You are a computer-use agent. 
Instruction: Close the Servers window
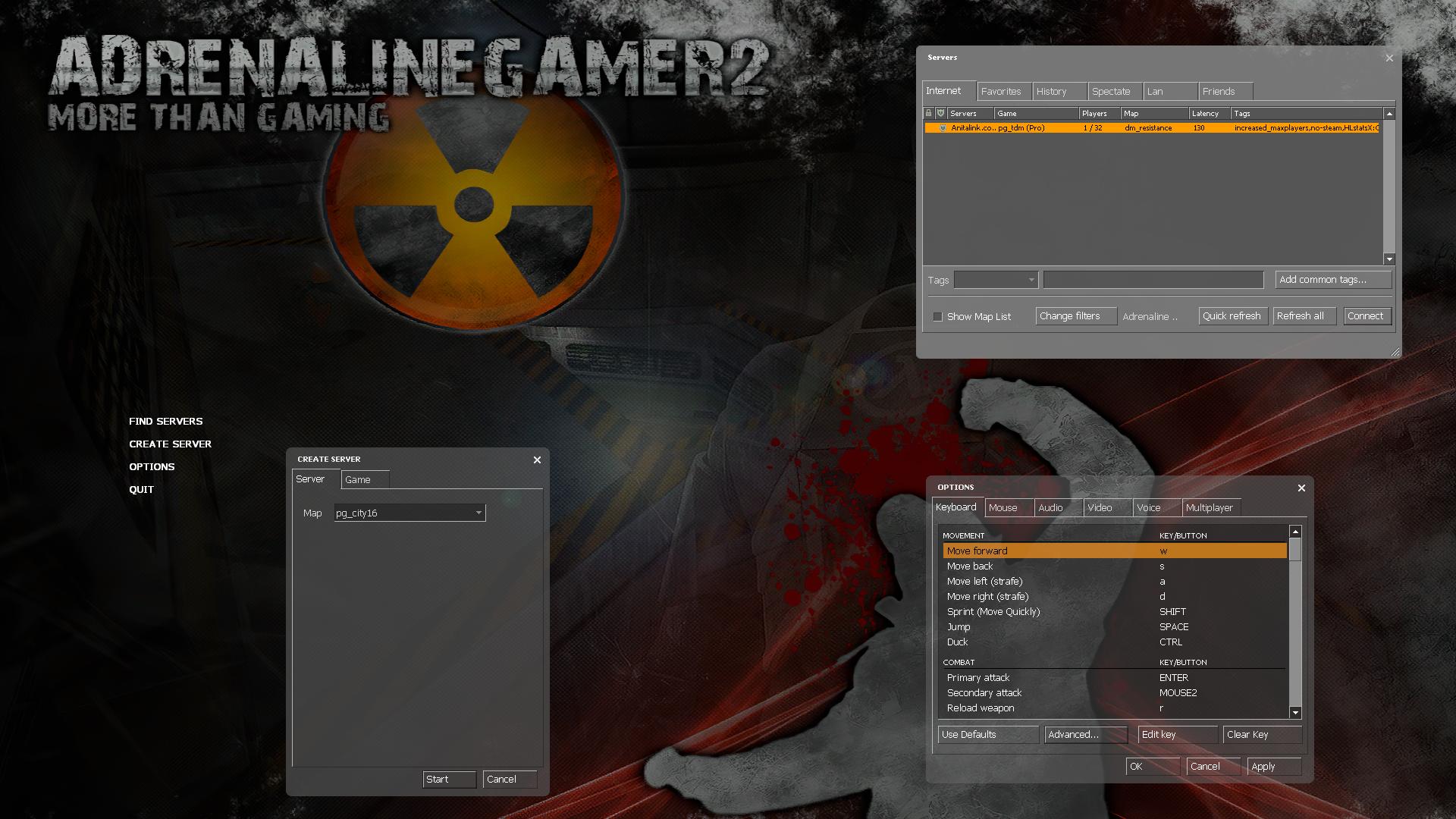(1389, 58)
